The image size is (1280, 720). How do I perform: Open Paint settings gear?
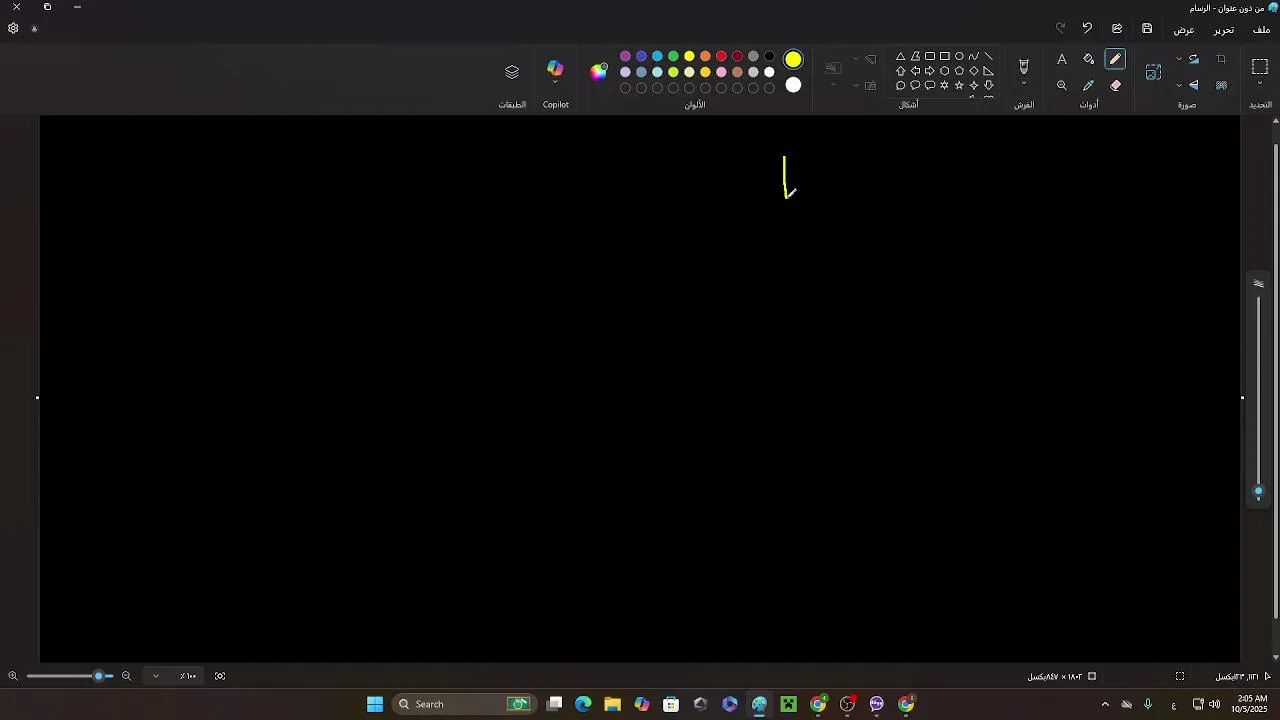(13, 29)
